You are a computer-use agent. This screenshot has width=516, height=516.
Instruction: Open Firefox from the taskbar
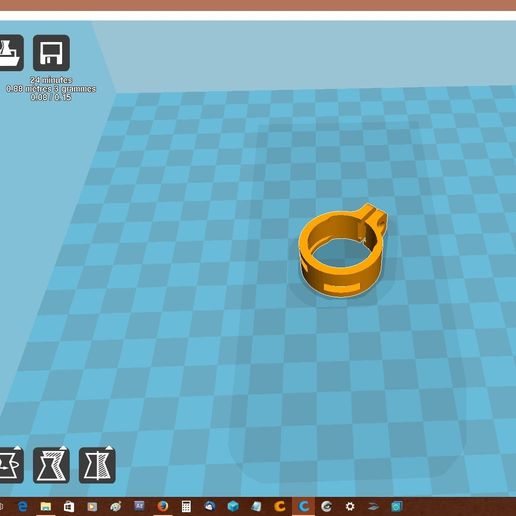point(163,507)
